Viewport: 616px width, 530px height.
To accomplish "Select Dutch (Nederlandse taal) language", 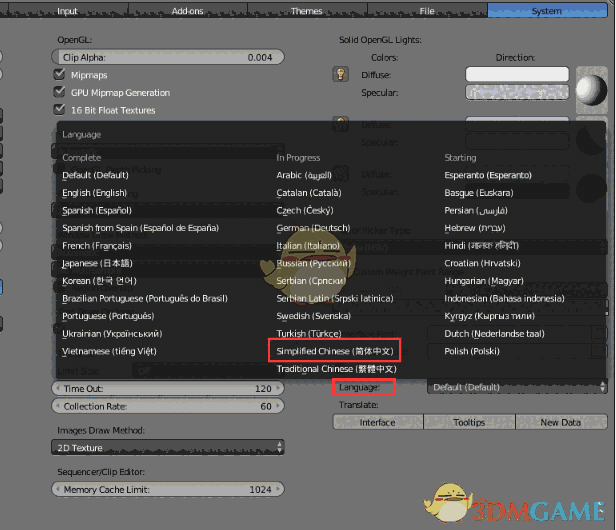I will coord(495,334).
